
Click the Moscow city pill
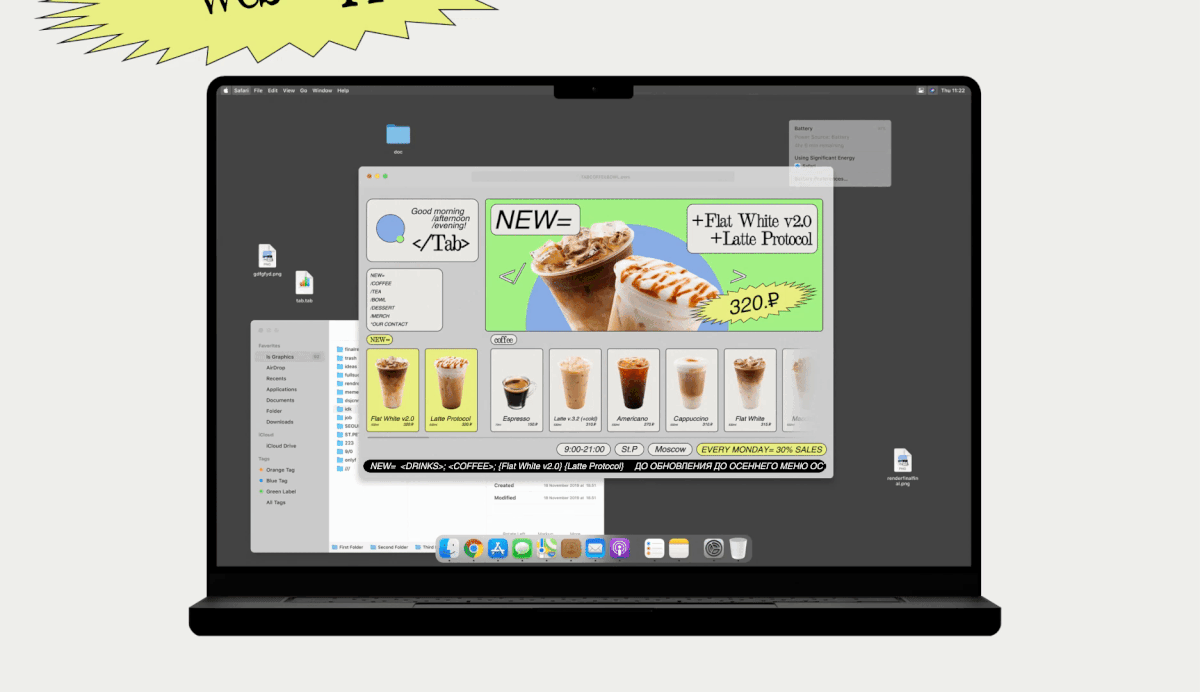670,450
